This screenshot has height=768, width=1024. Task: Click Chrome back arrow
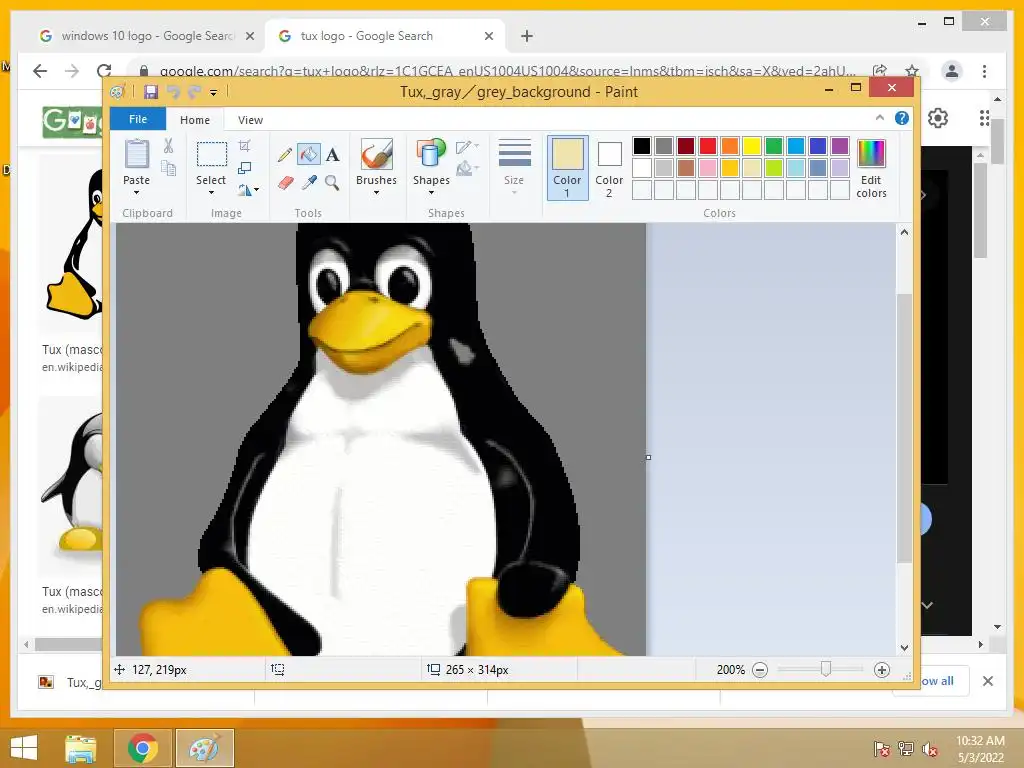point(40,71)
